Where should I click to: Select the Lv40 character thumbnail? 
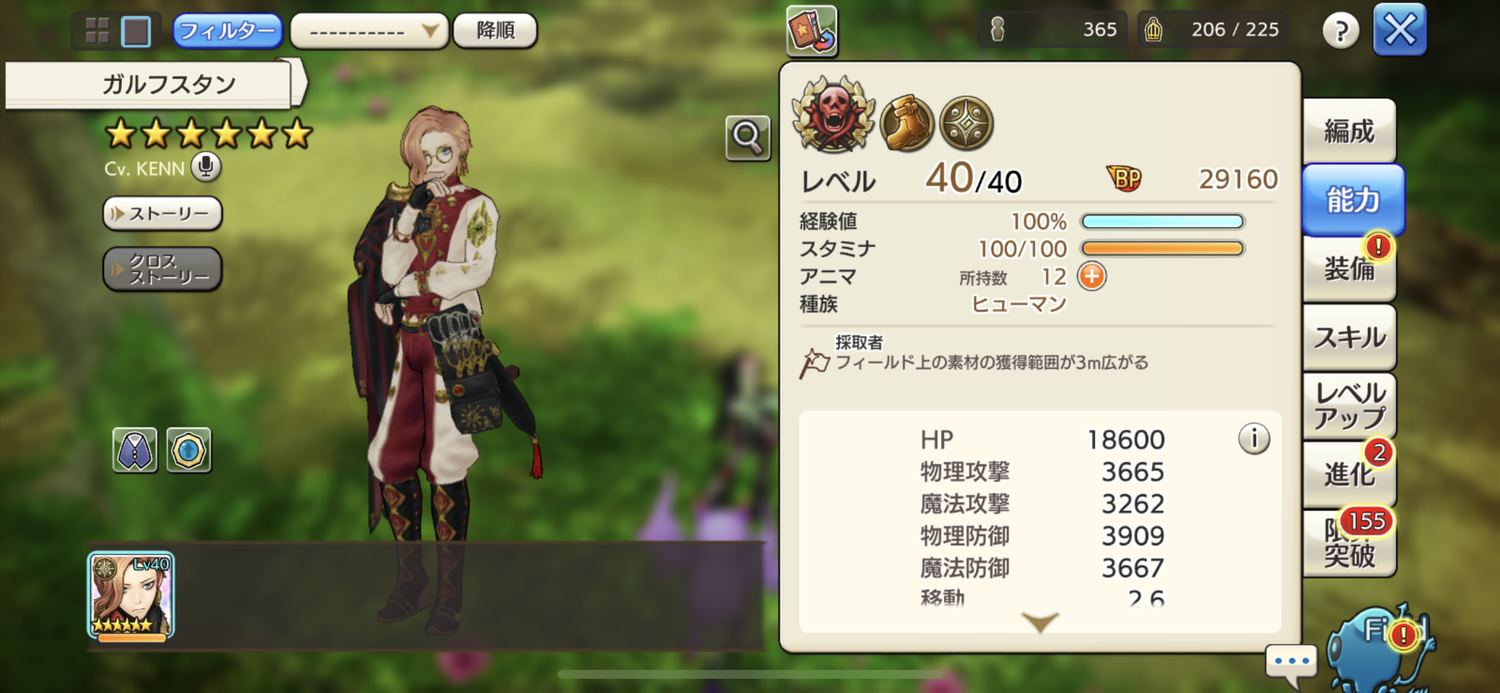point(131,596)
